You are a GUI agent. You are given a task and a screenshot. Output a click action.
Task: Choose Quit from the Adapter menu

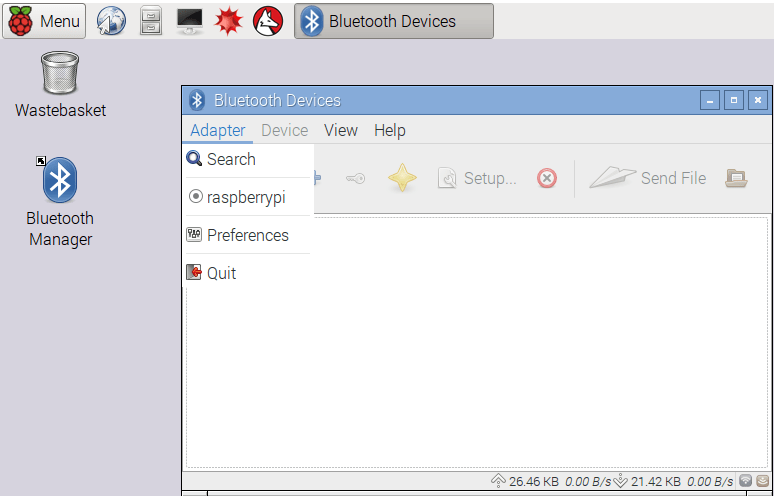(248, 272)
